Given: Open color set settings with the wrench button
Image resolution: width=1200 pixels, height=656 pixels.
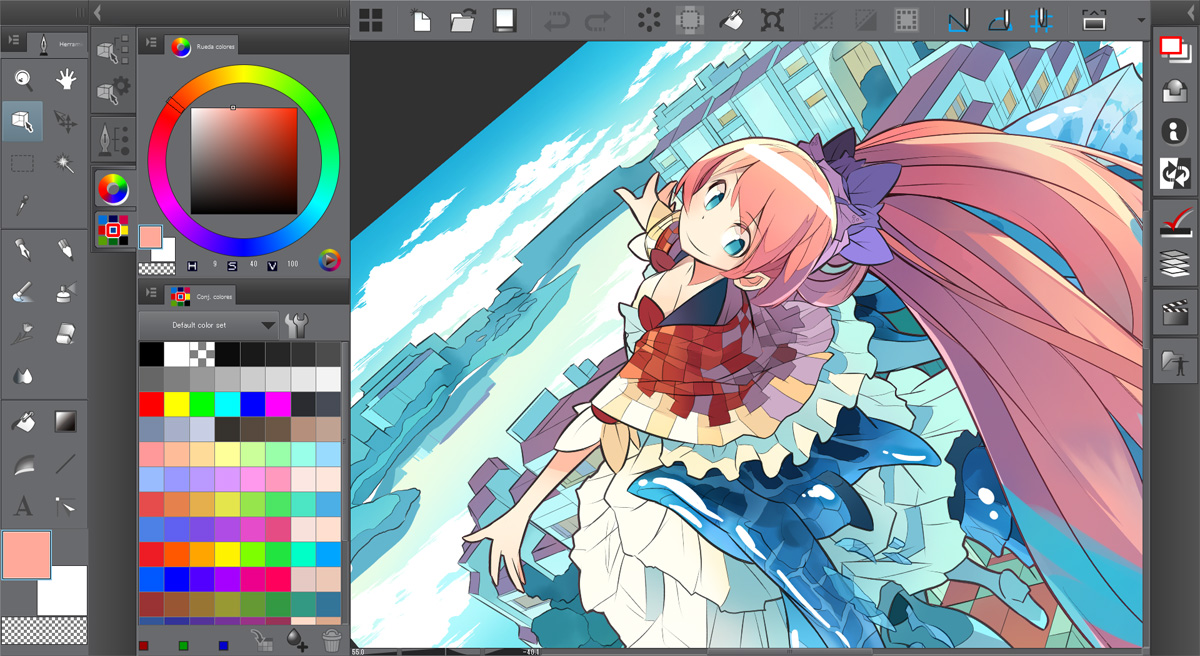Looking at the screenshot, I should coord(296,324).
